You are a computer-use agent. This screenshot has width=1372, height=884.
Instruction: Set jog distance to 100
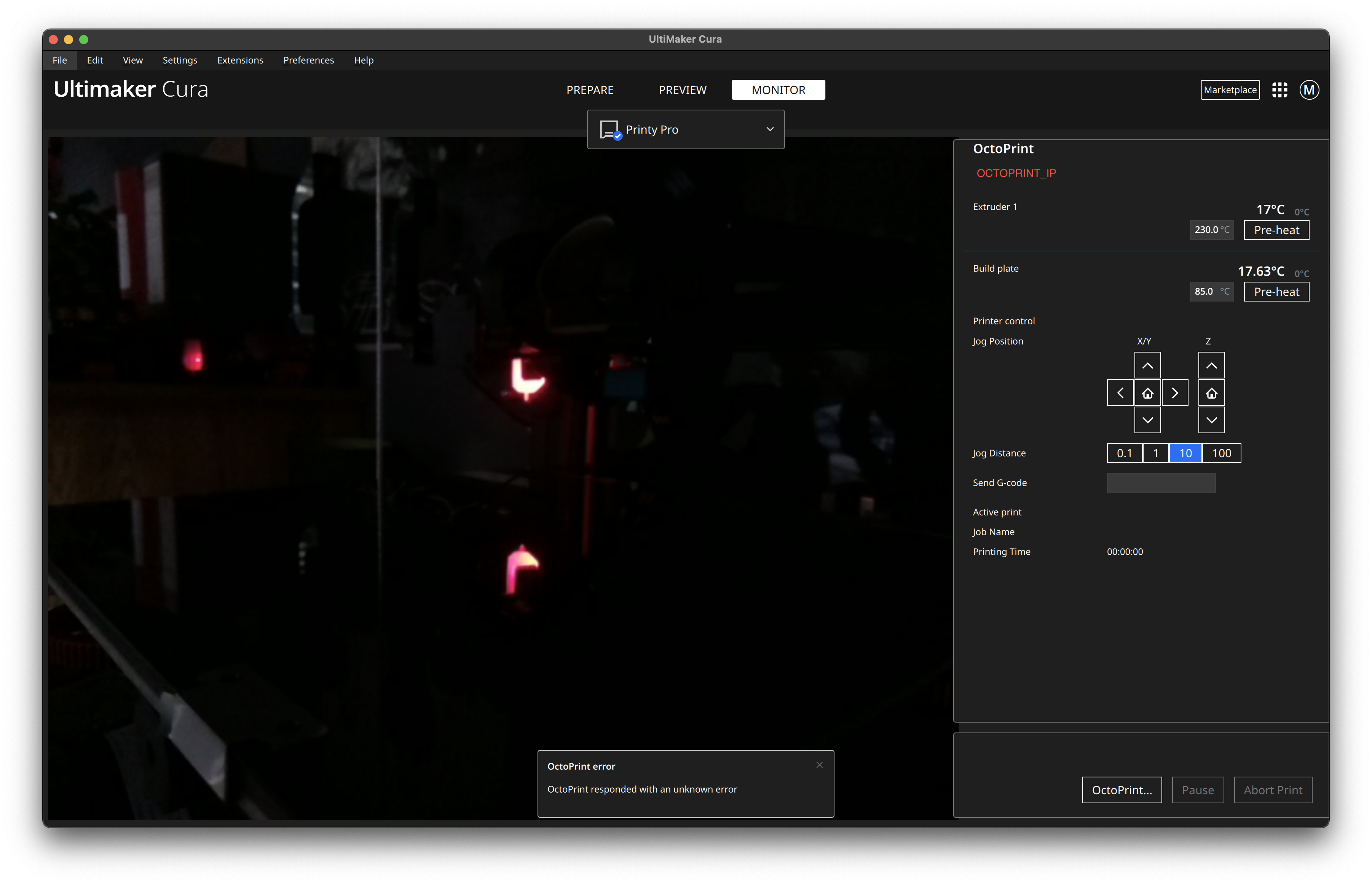click(1221, 453)
